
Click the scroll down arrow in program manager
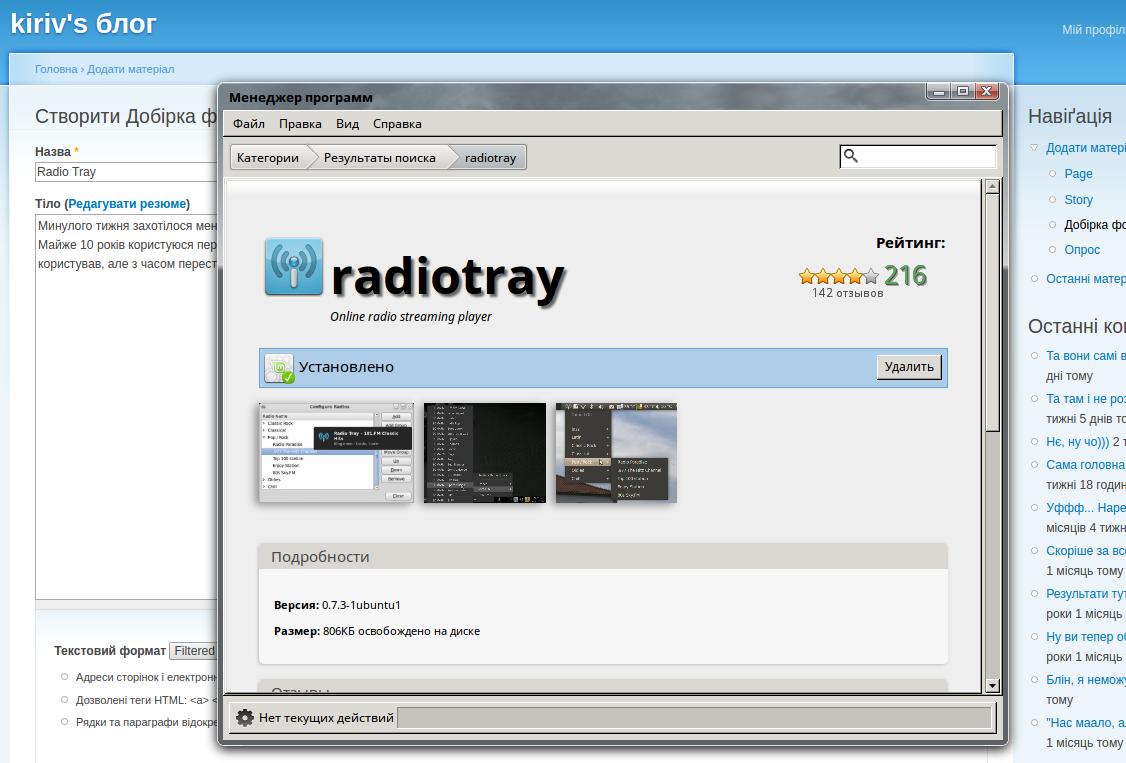click(x=992, y=686)
